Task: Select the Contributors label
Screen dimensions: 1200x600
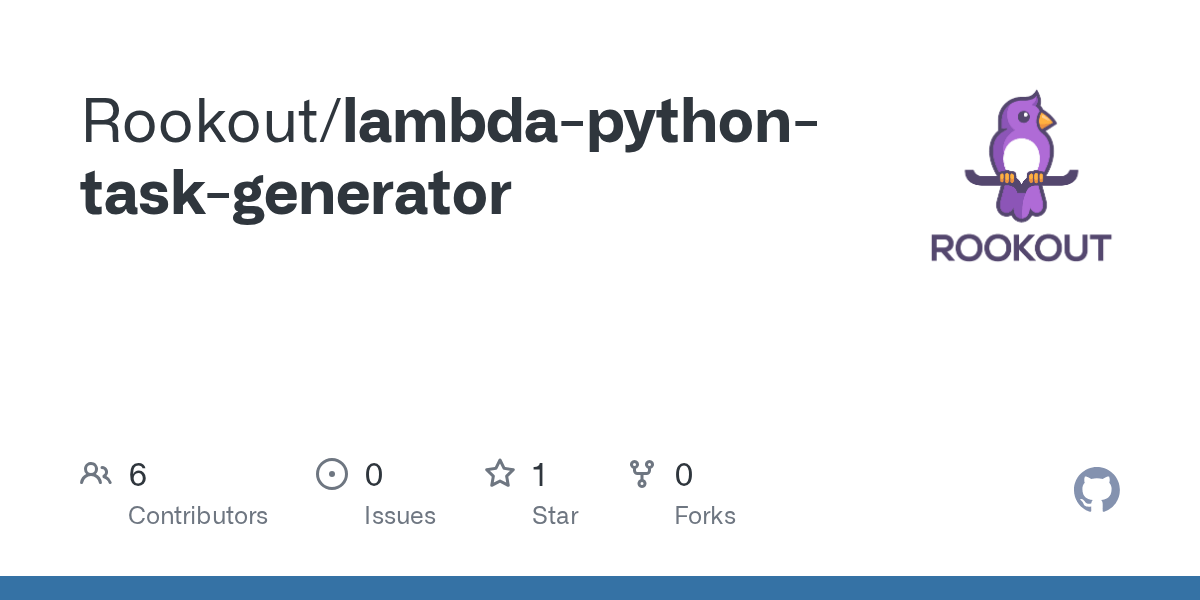Action: coord(198,516)
